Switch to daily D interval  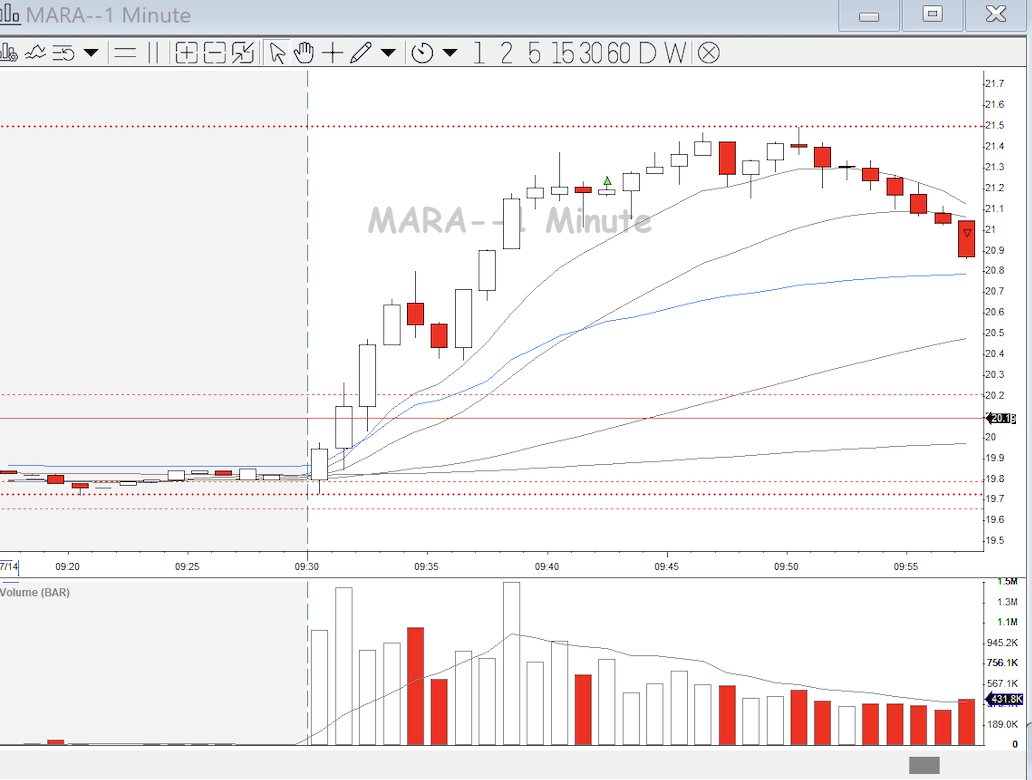pos(647,53)
